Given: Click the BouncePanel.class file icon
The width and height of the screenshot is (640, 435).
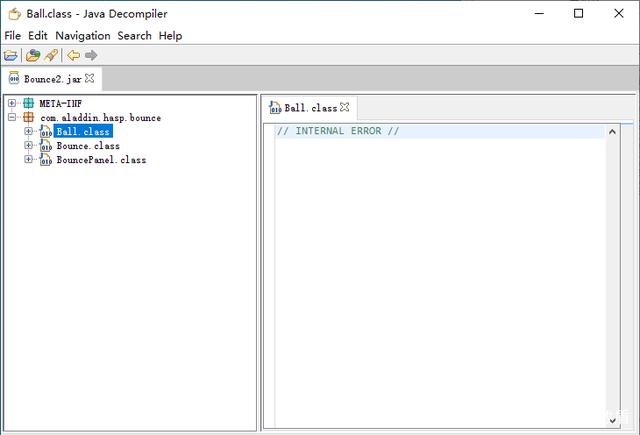Looking at the screenshot, I should tap(46, 160).
